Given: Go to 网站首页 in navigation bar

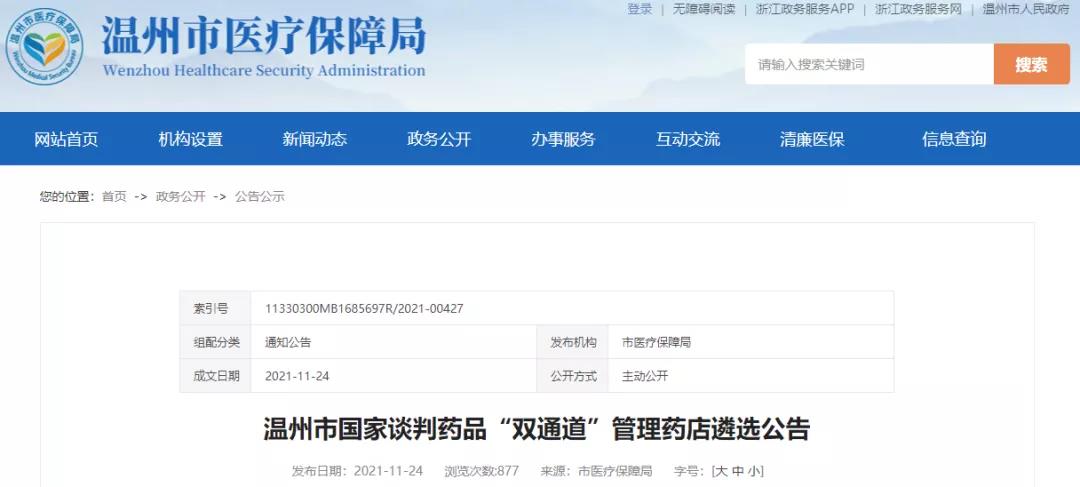Looking at the screenshot, I should tap(66, 139).
